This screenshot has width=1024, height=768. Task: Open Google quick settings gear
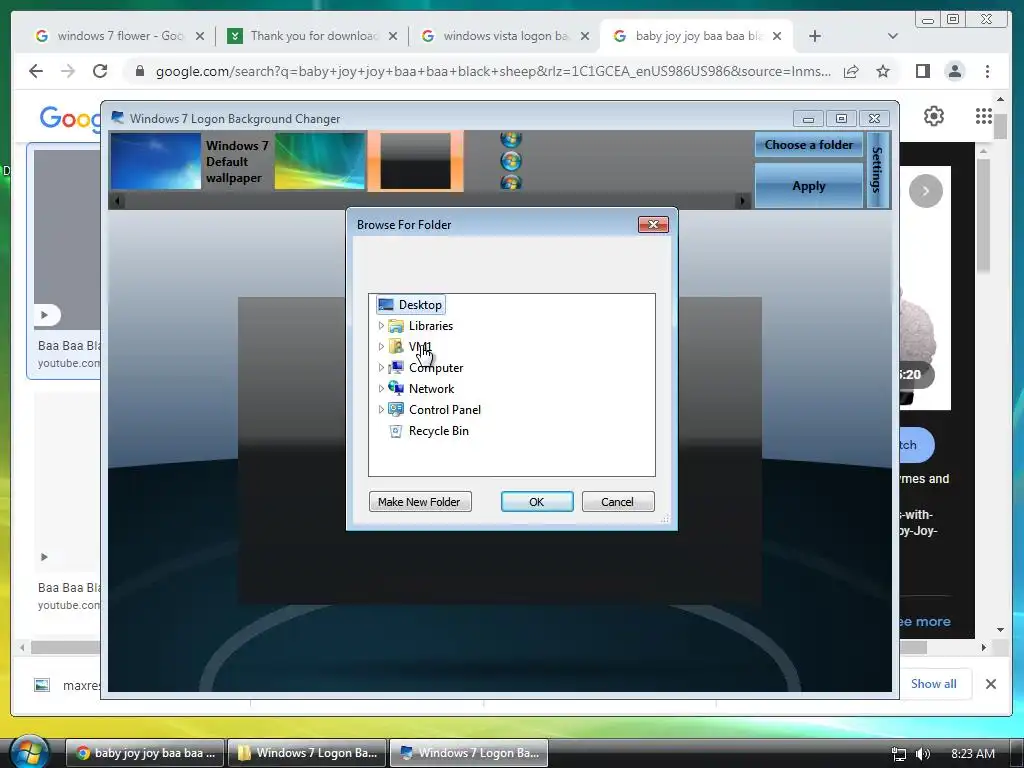coord(934,116)
